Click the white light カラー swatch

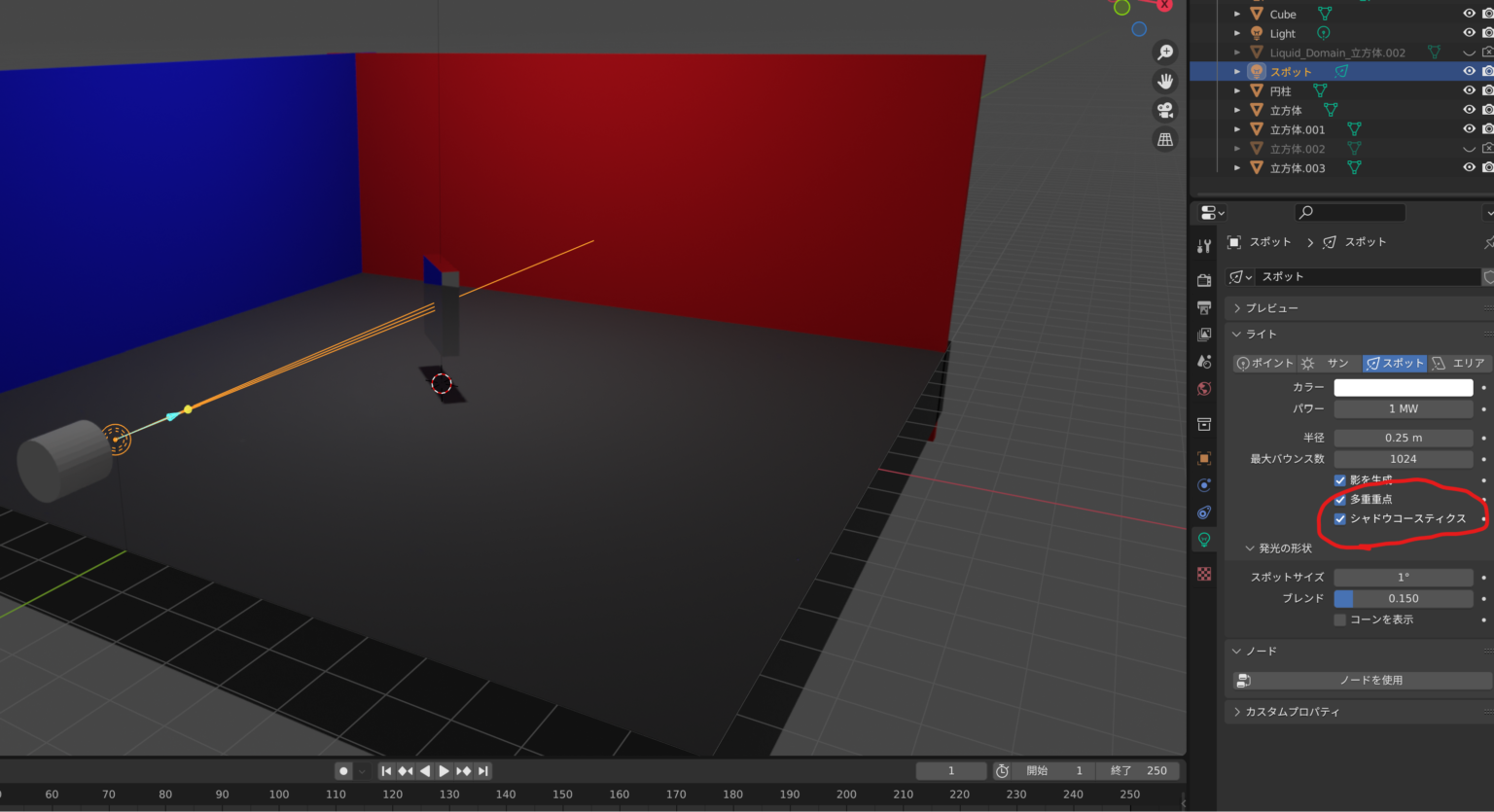[x=1403, y=386]
